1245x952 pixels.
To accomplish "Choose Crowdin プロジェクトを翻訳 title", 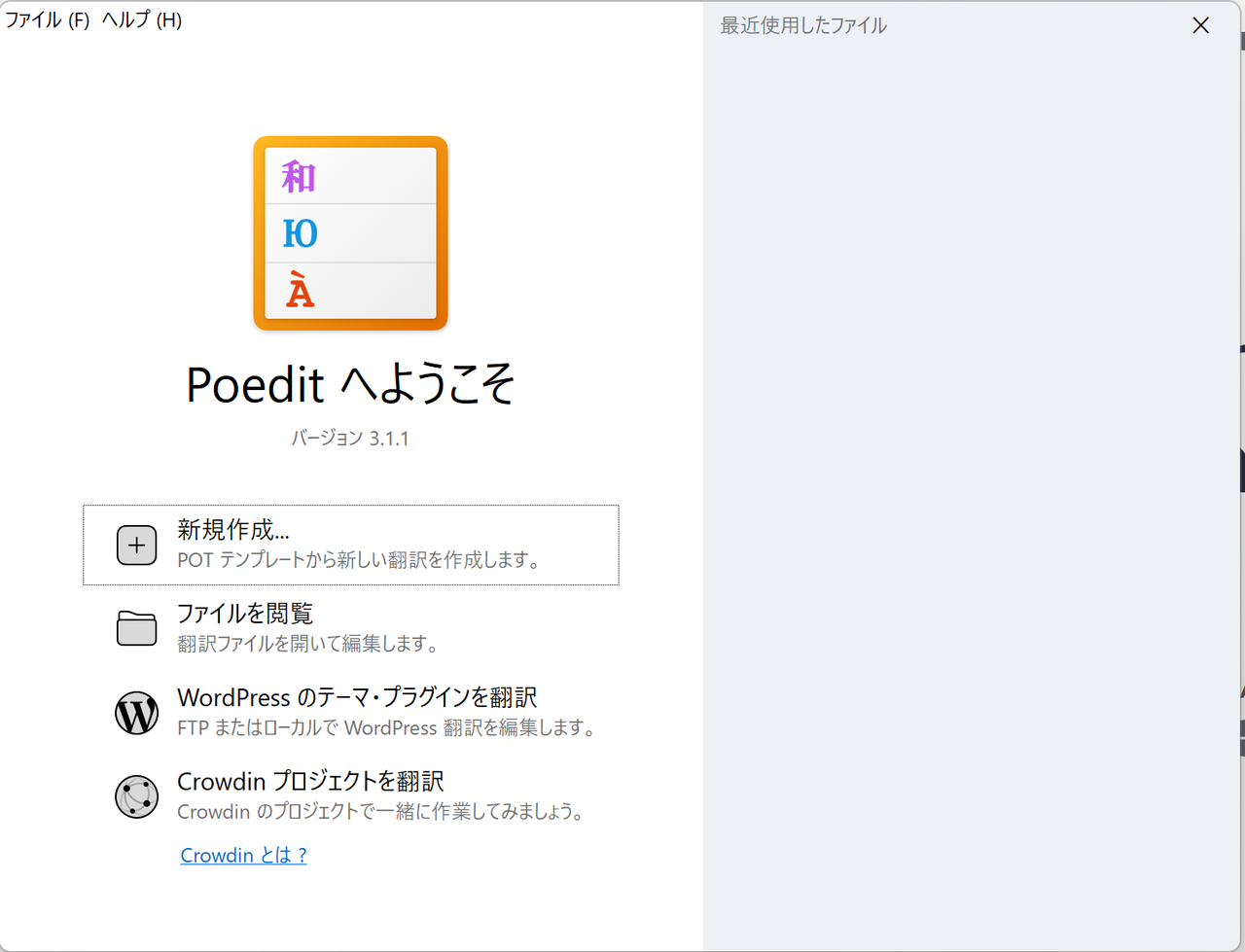I will (x=310, y=781).
